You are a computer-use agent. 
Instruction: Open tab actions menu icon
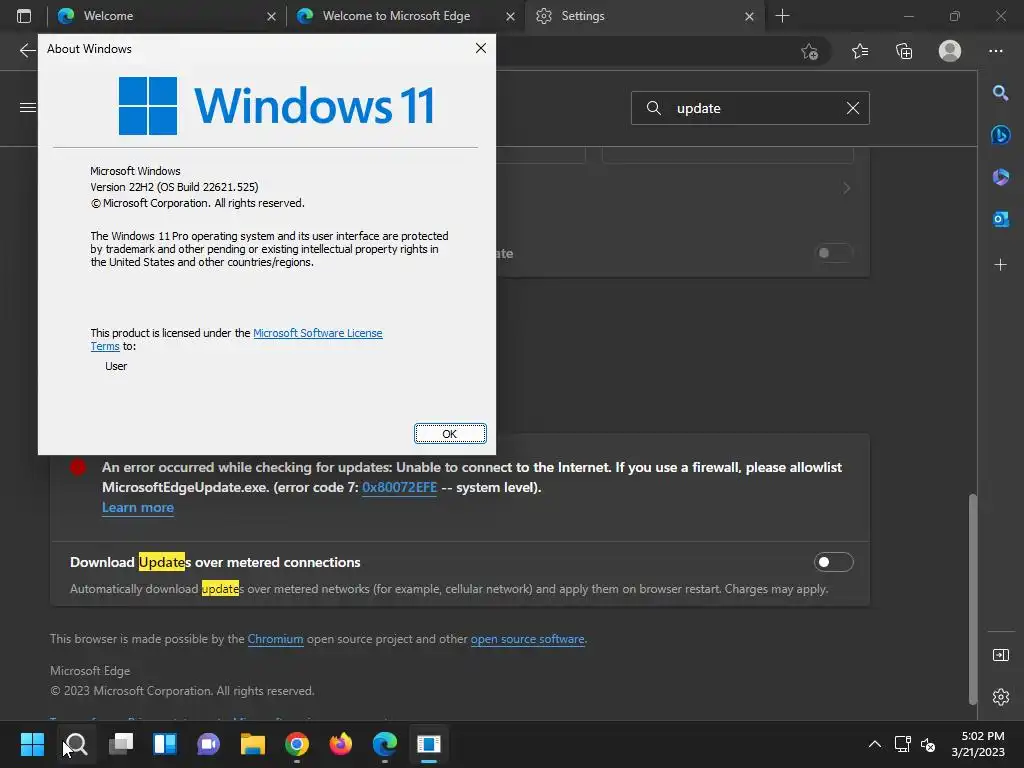pos(24,16)
